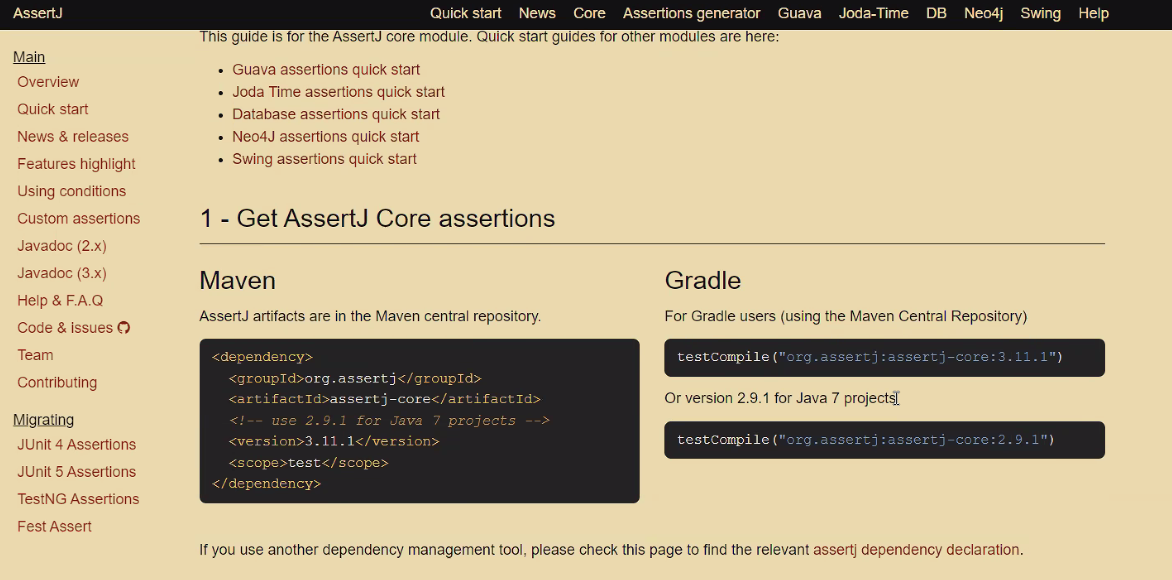
Task: Click 'AssertJ artifacts are in the Maven central repository' text
Action: coord(370,316)
